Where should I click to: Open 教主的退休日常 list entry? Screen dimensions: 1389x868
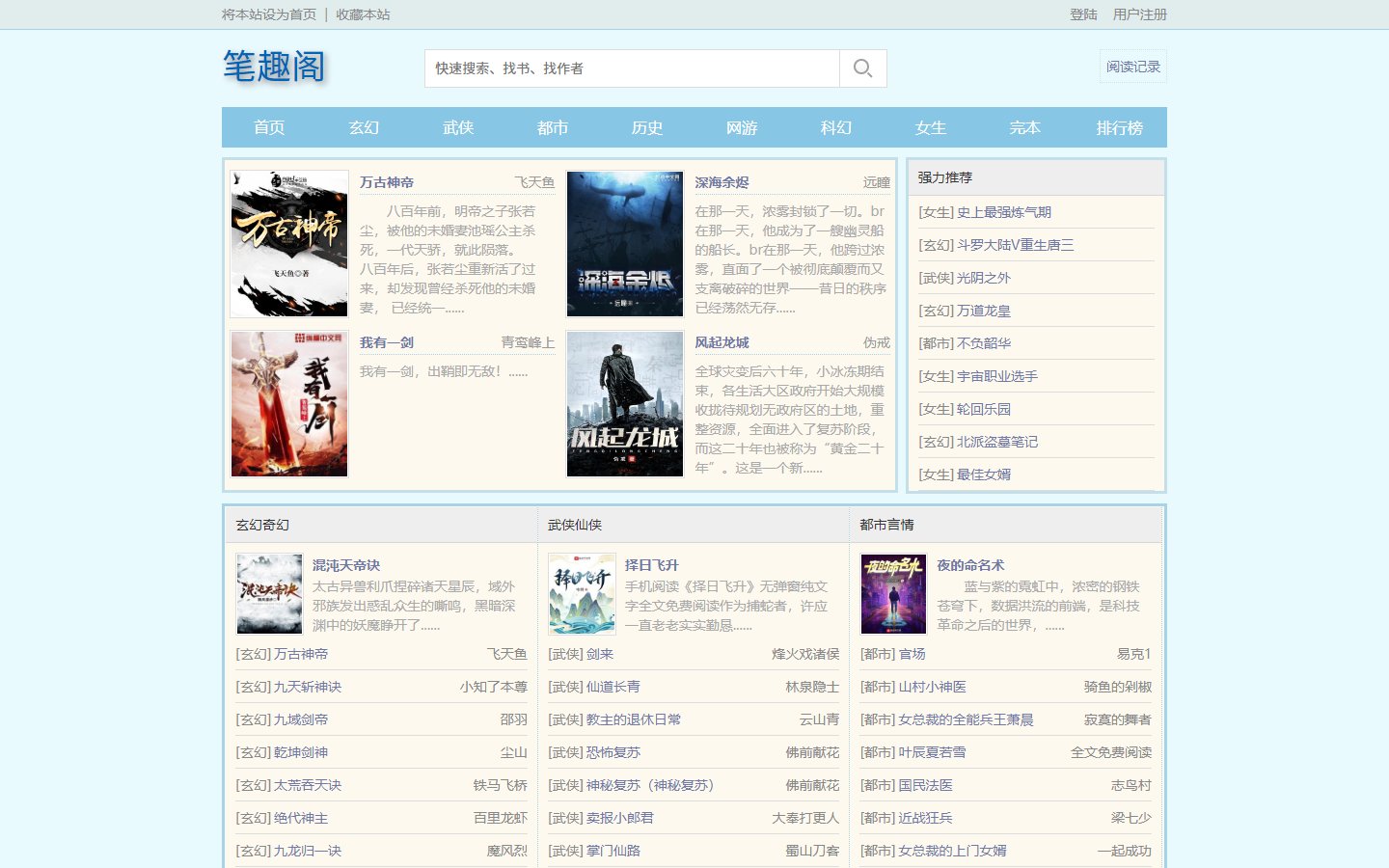[x=634, y=719]
